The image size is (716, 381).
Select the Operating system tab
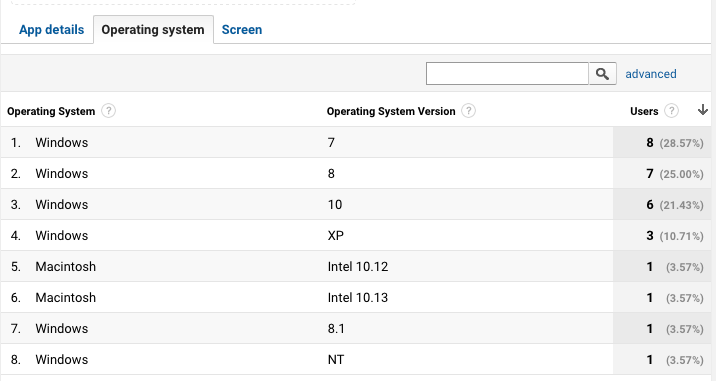click(x=153, y=30)
